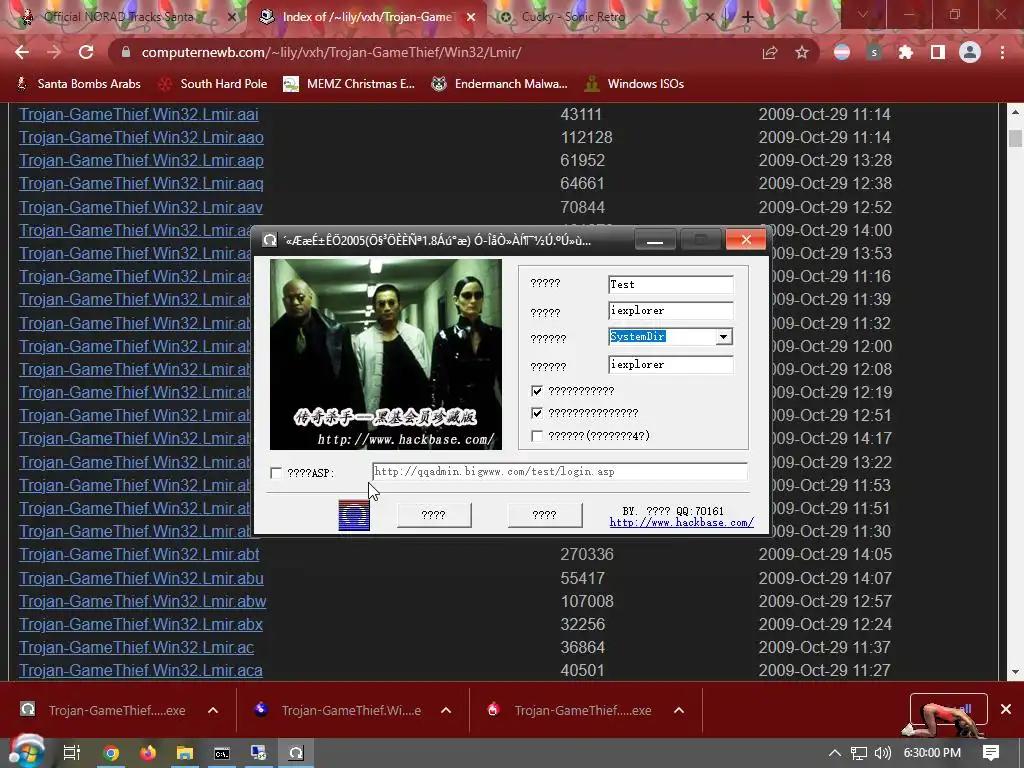Click the fourth field containing iexplorer
Screen dimensions: 1024x768
(x=670, y=364)
